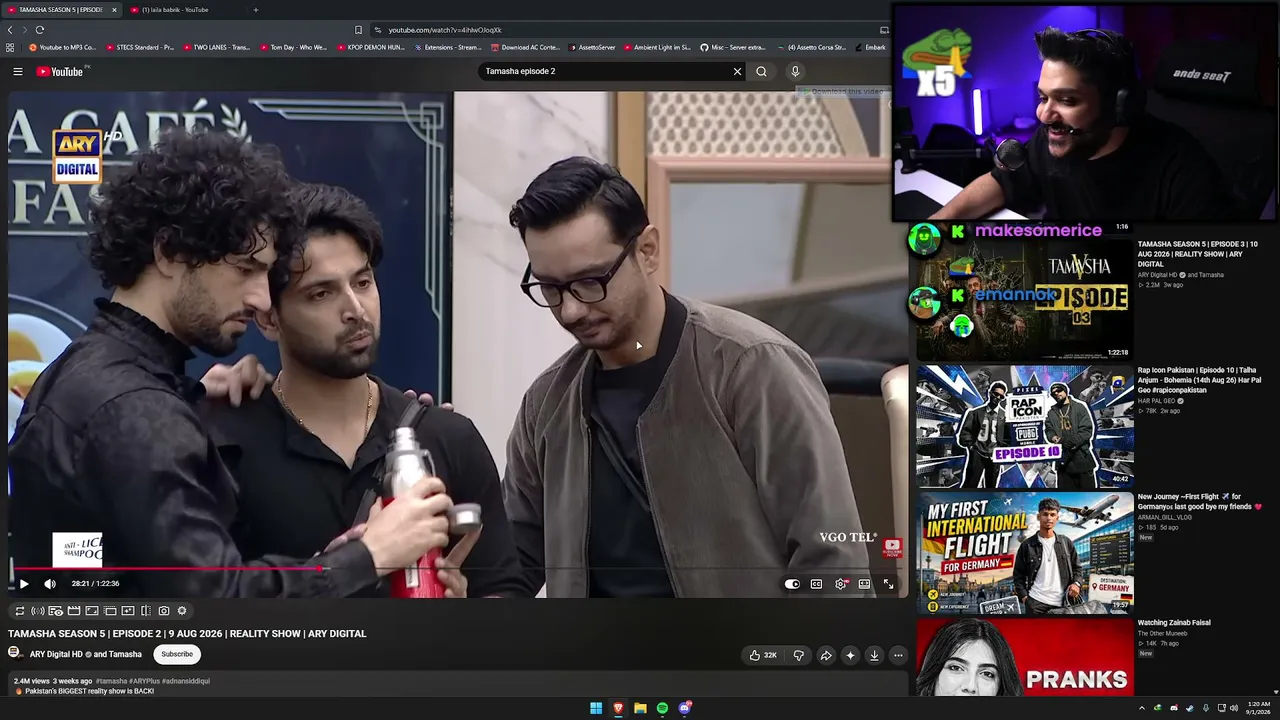This screenshot has height=720, width=1280.
Task: Open the Windows Start menu
Action: click(596, 708)
